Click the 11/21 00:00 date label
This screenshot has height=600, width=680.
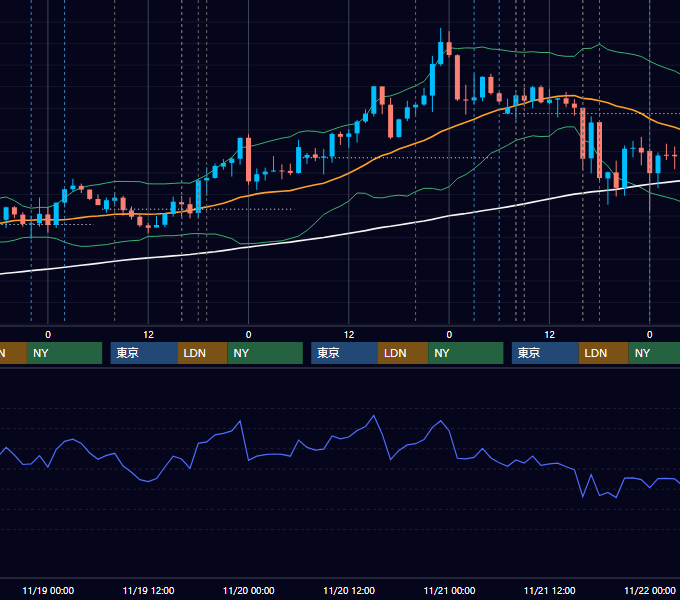(449, 590)
